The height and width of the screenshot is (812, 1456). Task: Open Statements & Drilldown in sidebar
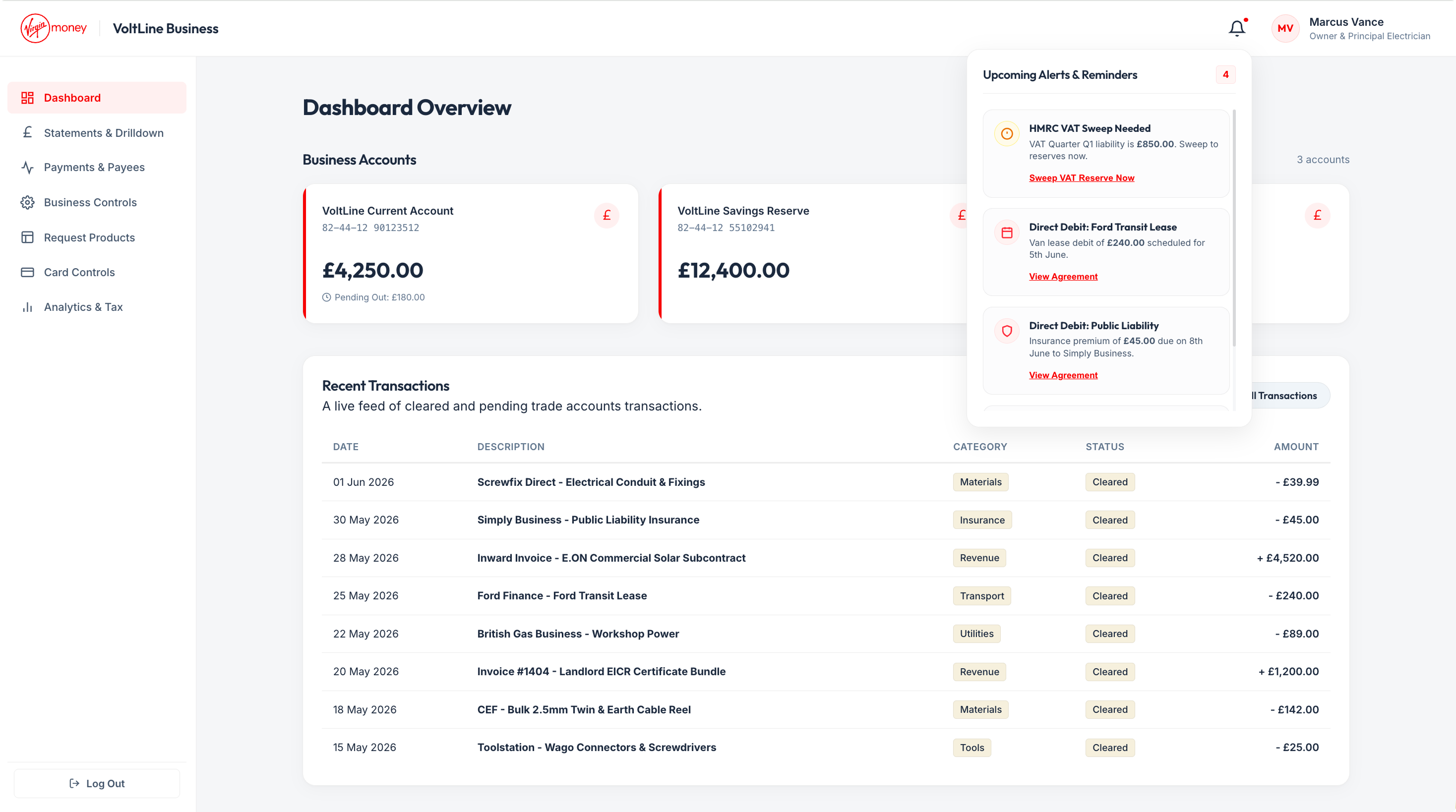pyautogui.click(x=97, y=133)
